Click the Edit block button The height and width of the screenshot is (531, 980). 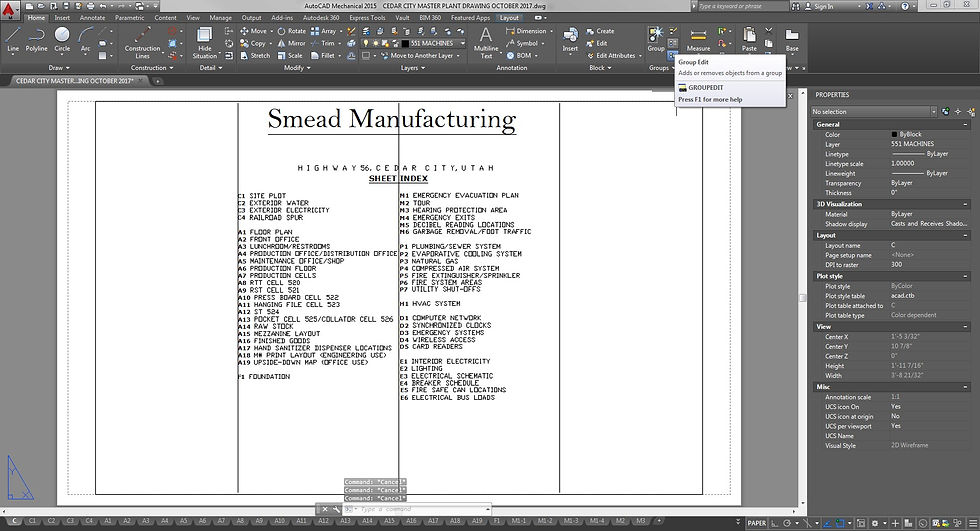point(597,44)
